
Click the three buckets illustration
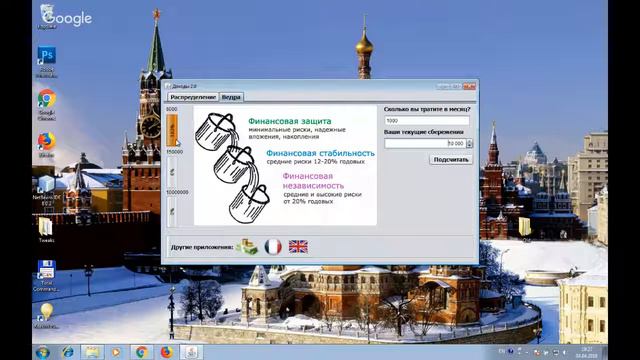coord(233,167)
